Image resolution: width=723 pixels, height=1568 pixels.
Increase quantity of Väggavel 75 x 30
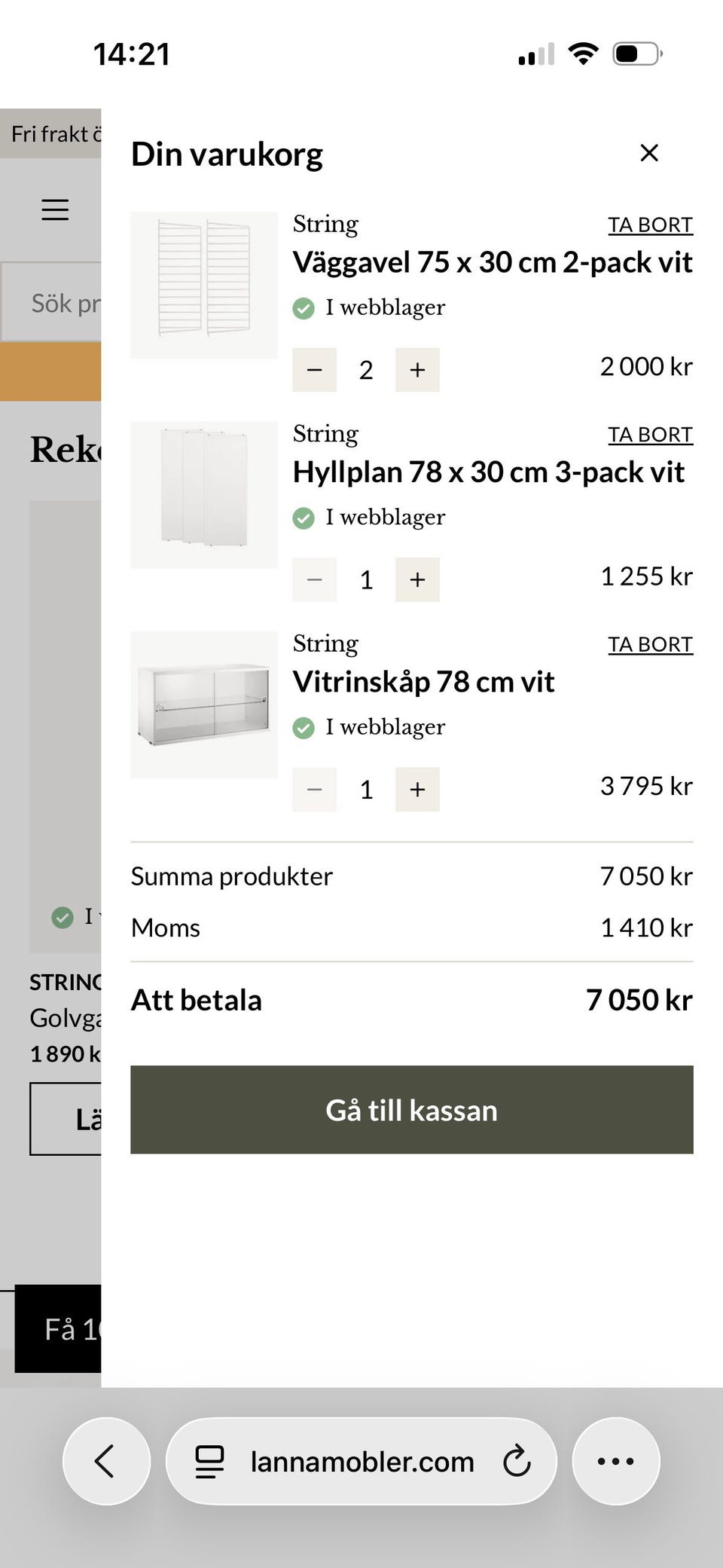click(416, 370)
